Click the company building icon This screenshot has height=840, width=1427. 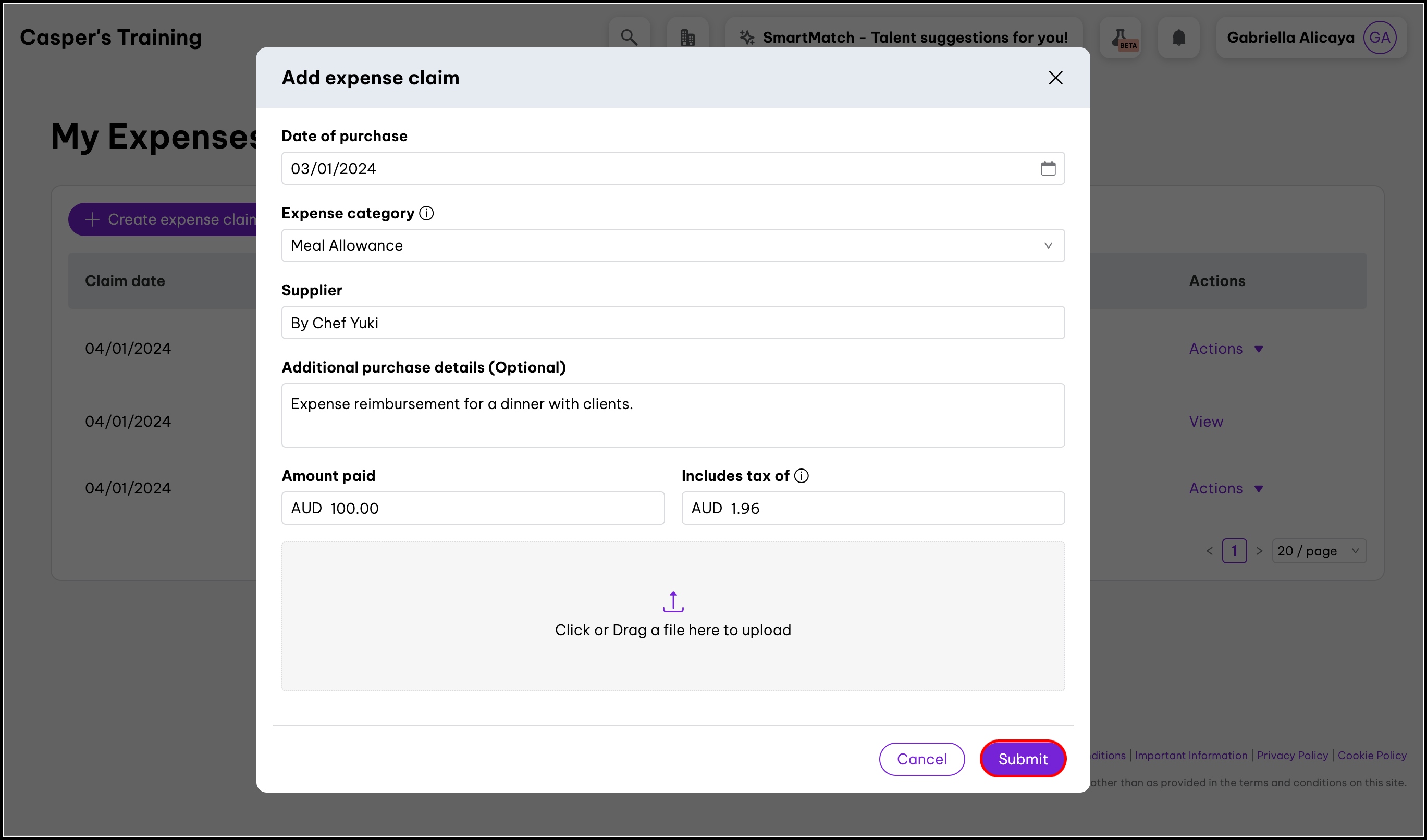tap(687, 38)
